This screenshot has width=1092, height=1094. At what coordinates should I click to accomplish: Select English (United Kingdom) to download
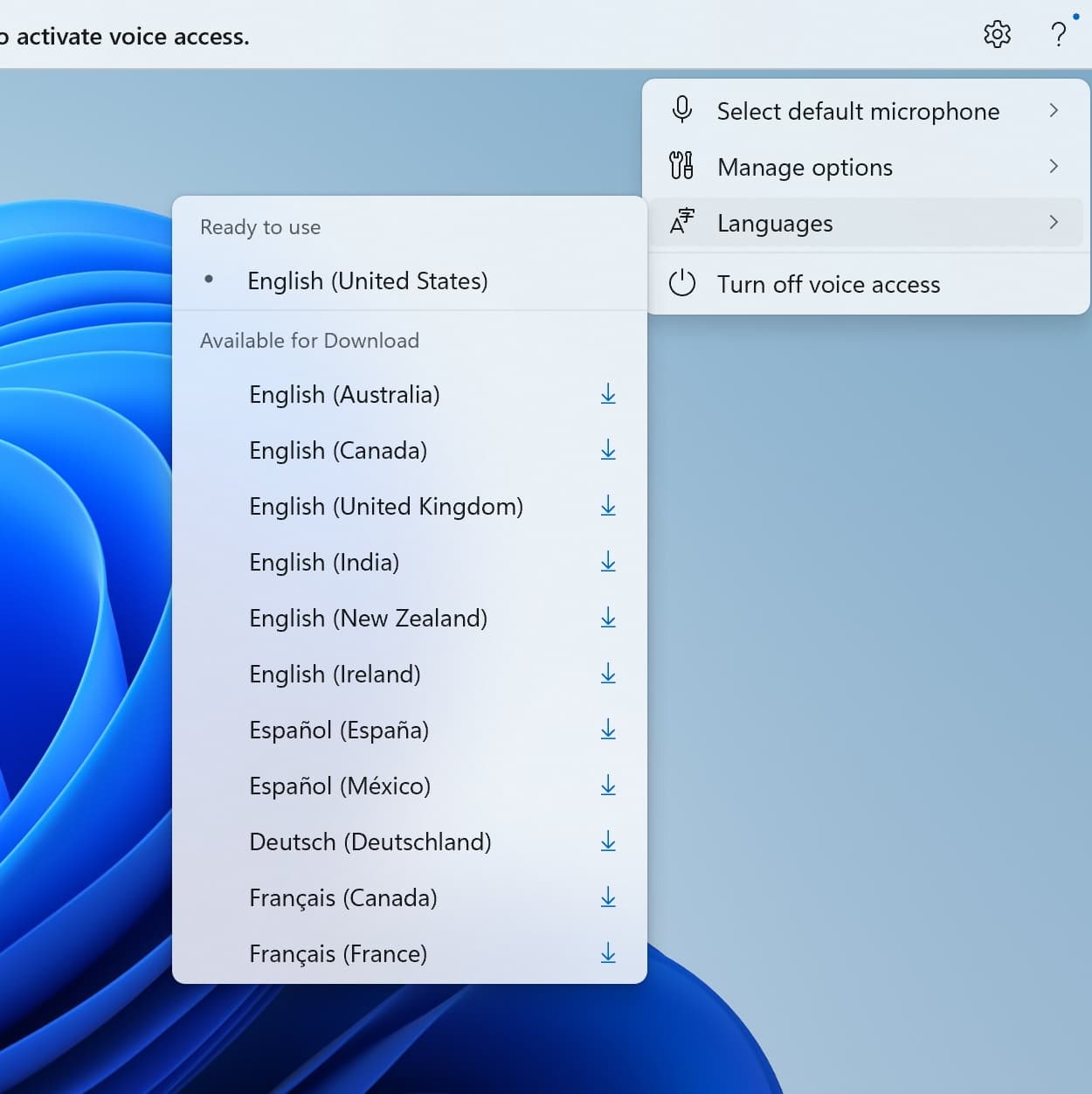point(386,506)
